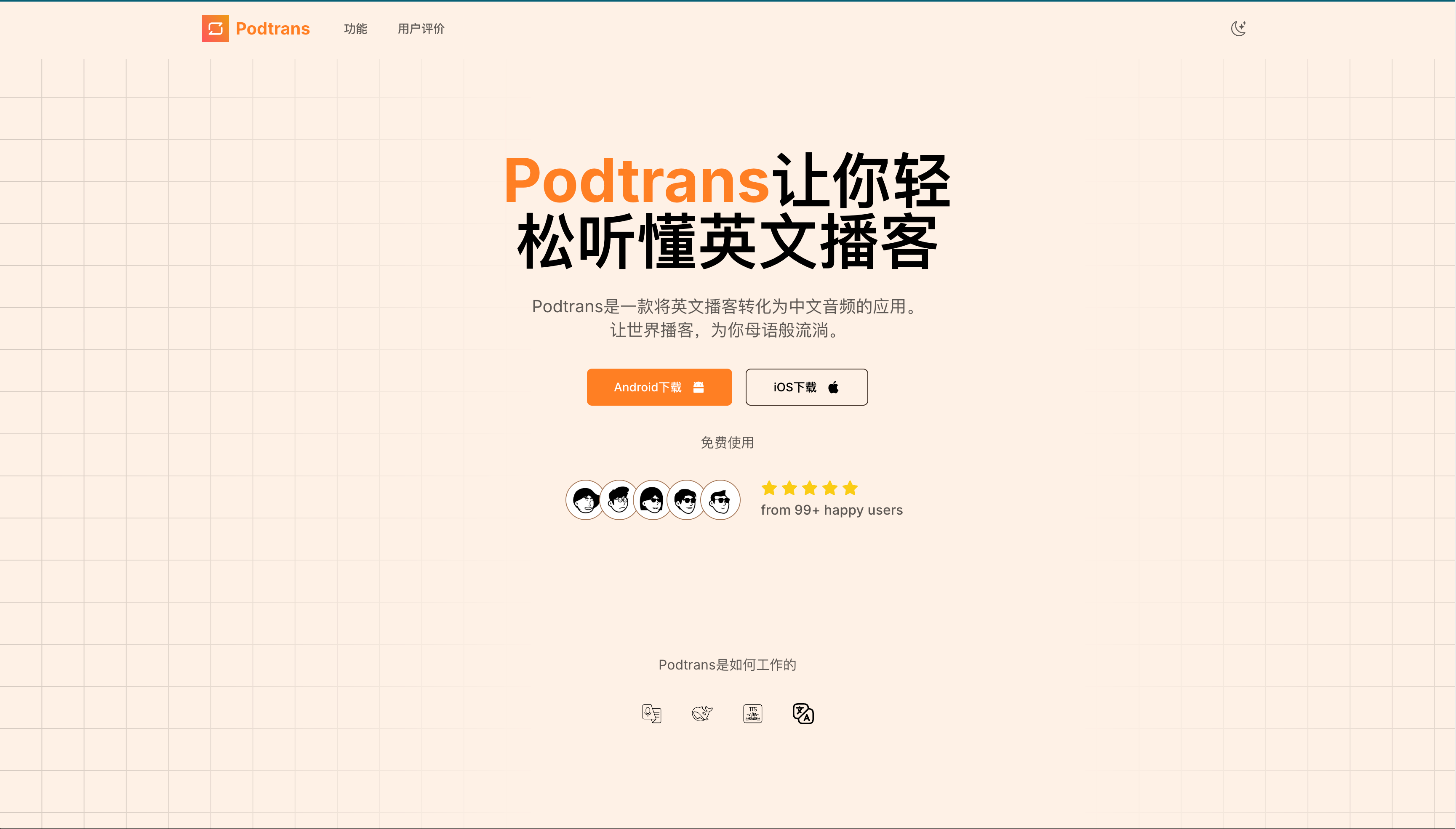Image resolution: width=1456 pixels, height=829 pixels.
Task: Click the iOS下载 button
Action: [x=807, y=387]
